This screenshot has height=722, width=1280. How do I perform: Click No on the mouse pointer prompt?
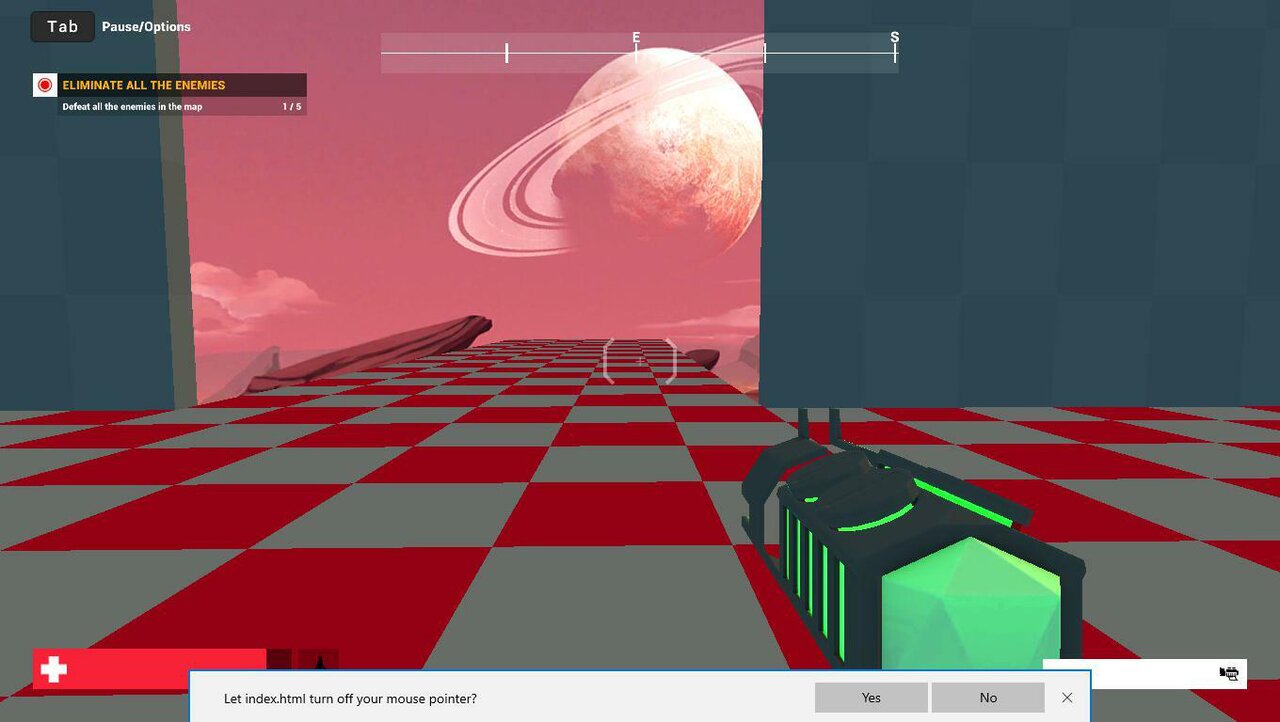point(988,698)
